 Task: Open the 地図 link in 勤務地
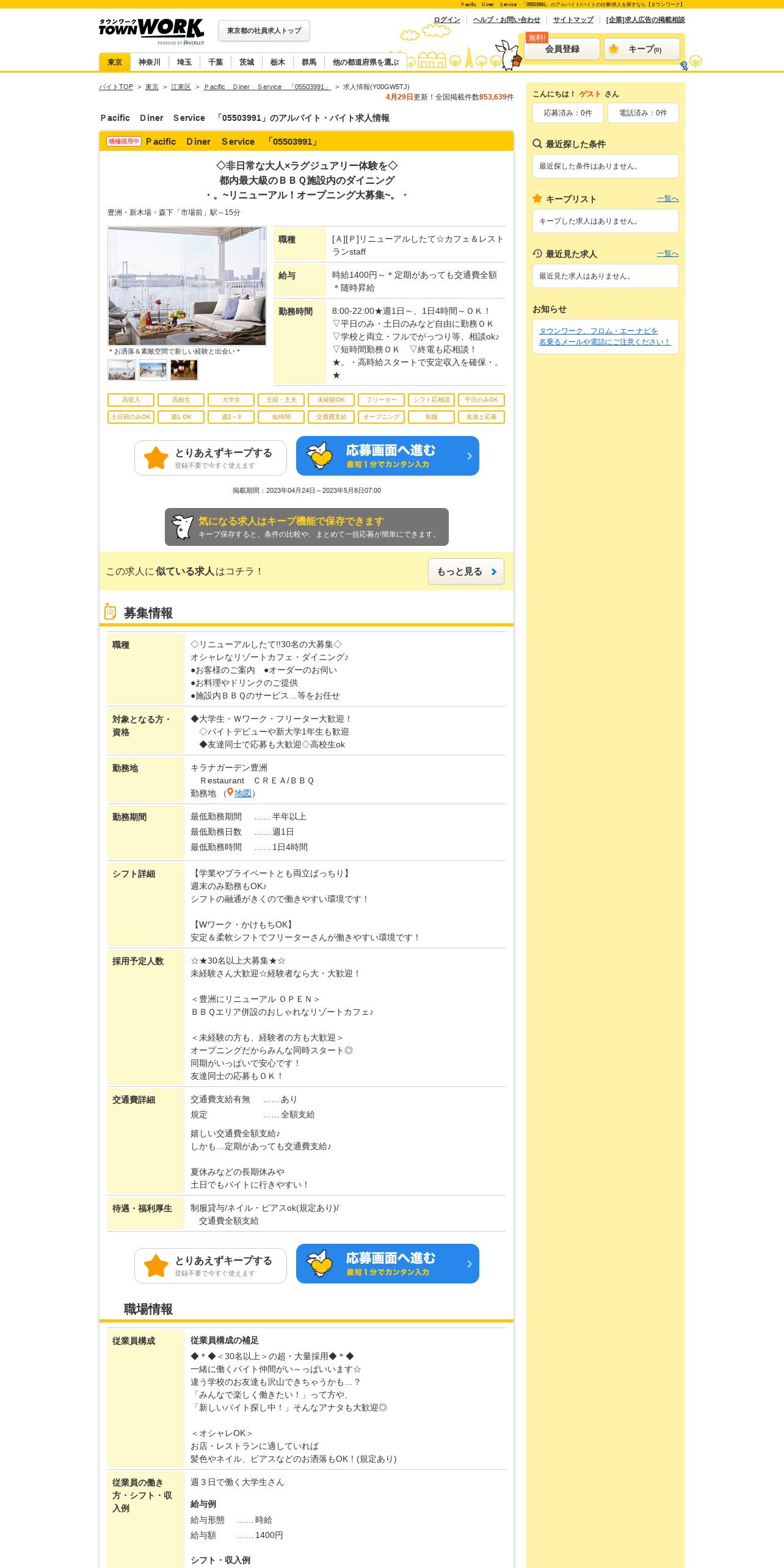click(x=243, y=793)
